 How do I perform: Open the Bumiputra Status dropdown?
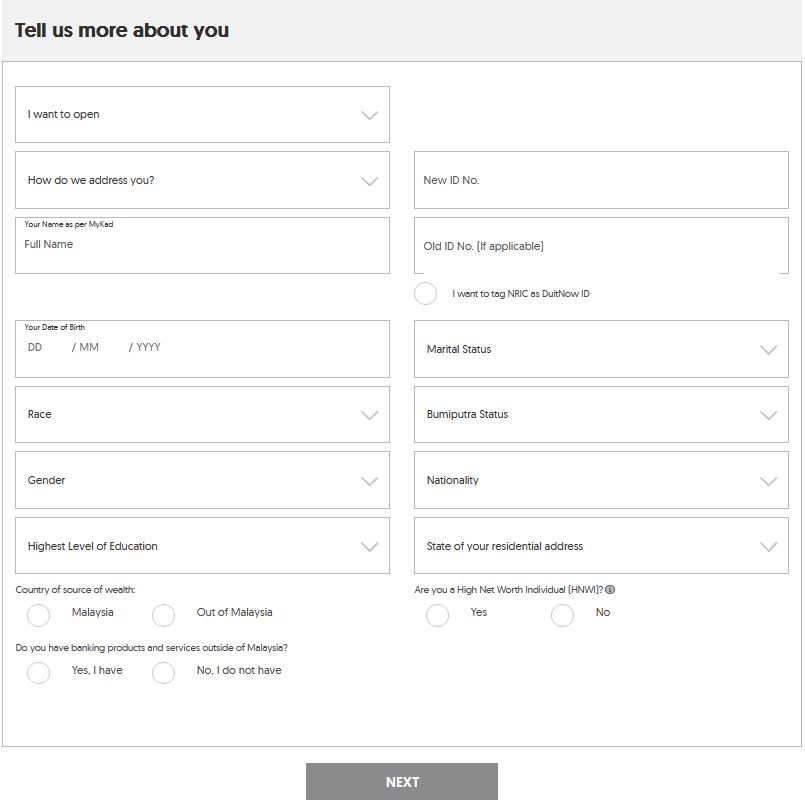click(x=601, y=415)
